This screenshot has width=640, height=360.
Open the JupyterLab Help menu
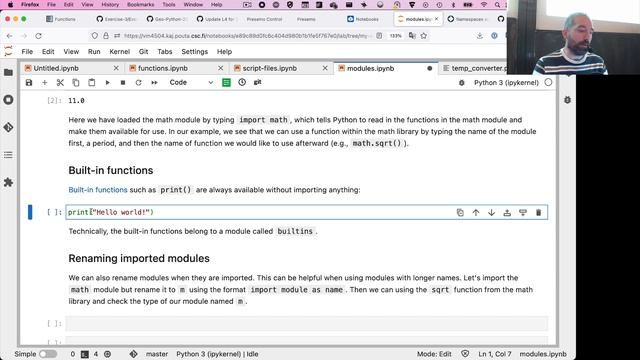pyautogui.click(x=224, y=52)
